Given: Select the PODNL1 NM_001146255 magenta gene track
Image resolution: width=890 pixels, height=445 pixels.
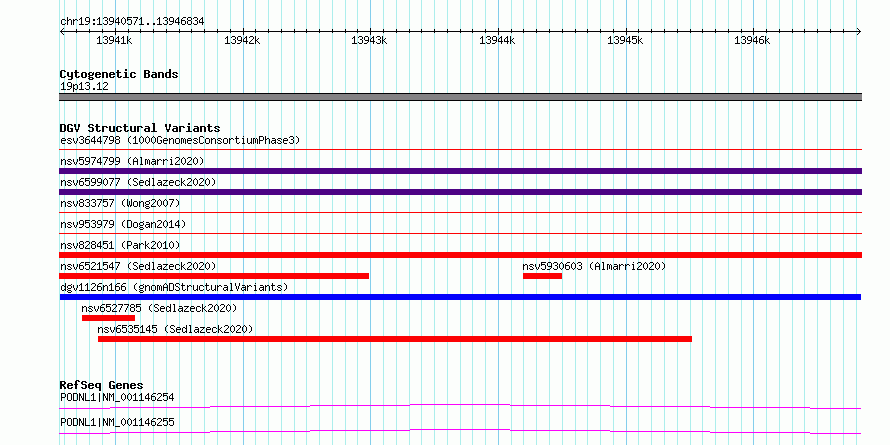Looking at the screenshot, I should tap(460, 431).
